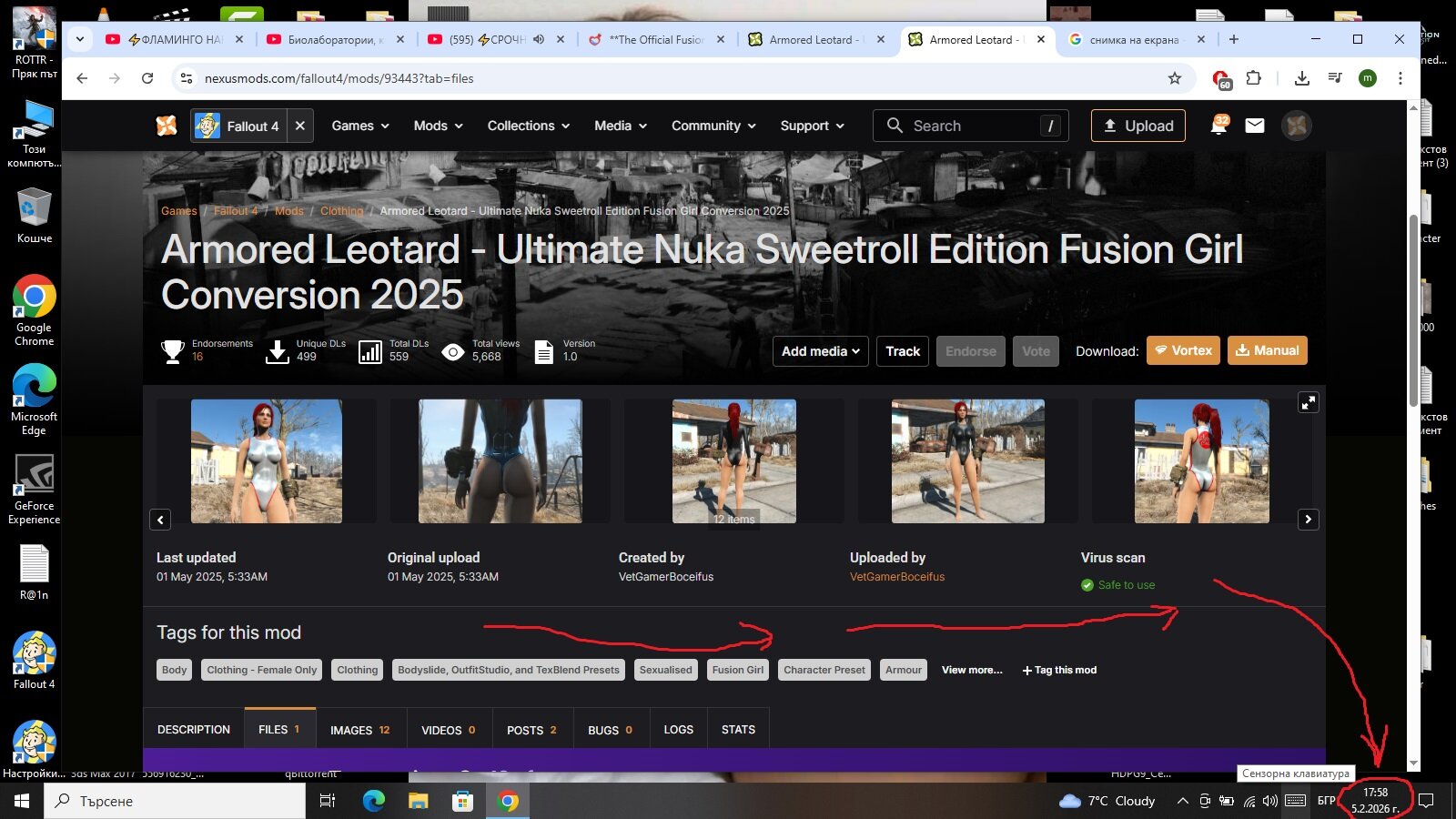Screen dimensions: 1456x819
Task: Open the notifications bell icon
Action: coord(1218,126)
